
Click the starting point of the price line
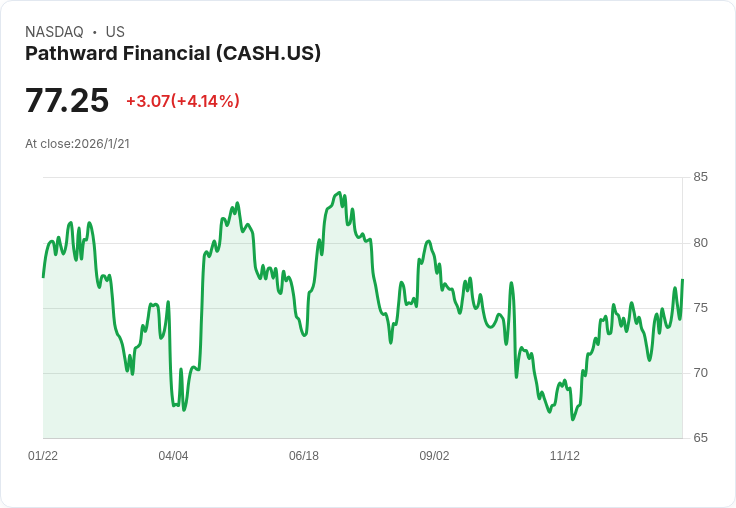pyautogui.click(x=43, y=276)
